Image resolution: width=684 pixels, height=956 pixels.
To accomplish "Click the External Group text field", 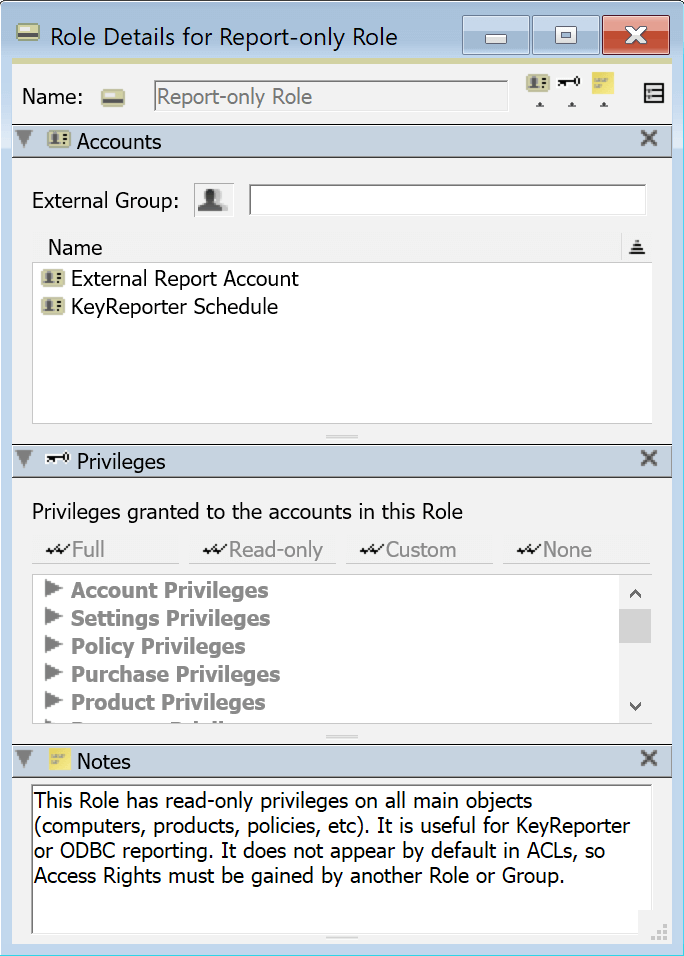I will (x=447, y=200).
